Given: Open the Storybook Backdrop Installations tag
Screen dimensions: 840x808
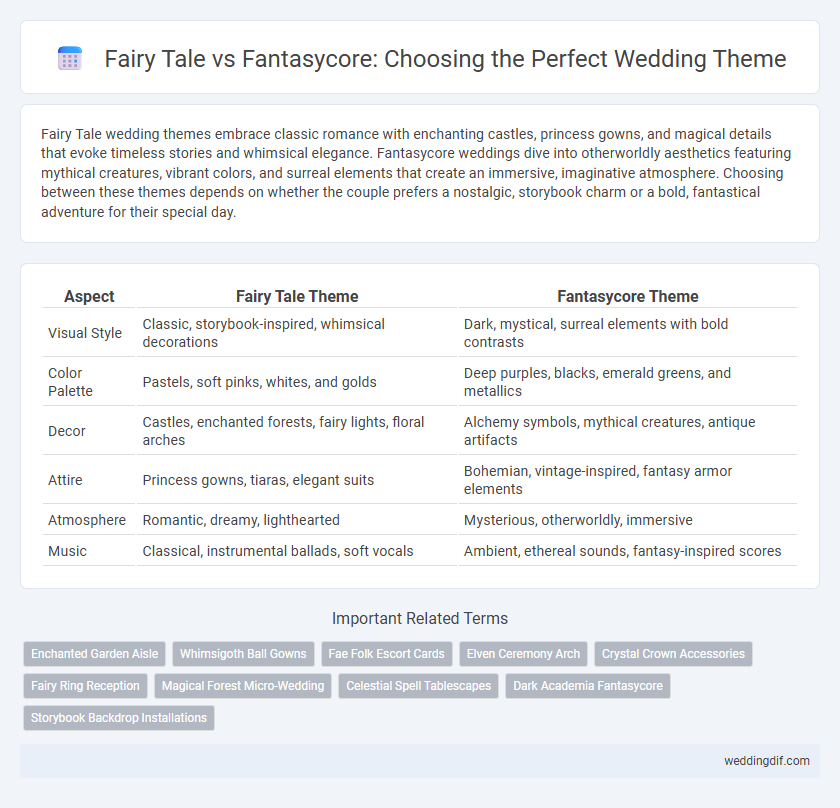Looking at the screenshot, I should [x=119, y=718].
